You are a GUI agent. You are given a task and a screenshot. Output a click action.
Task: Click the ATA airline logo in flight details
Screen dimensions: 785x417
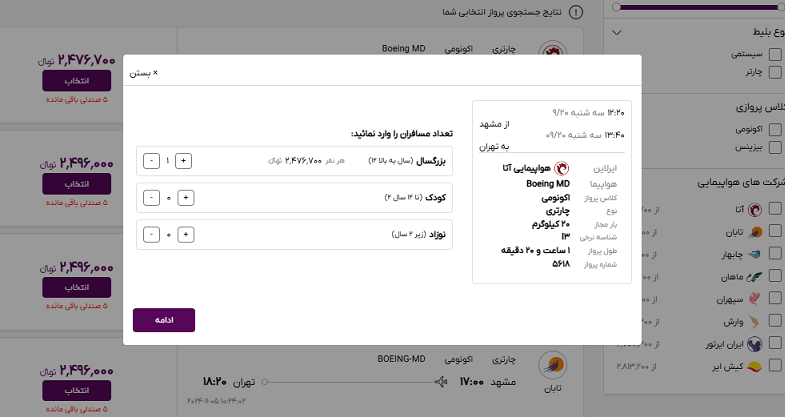point(562,168)
